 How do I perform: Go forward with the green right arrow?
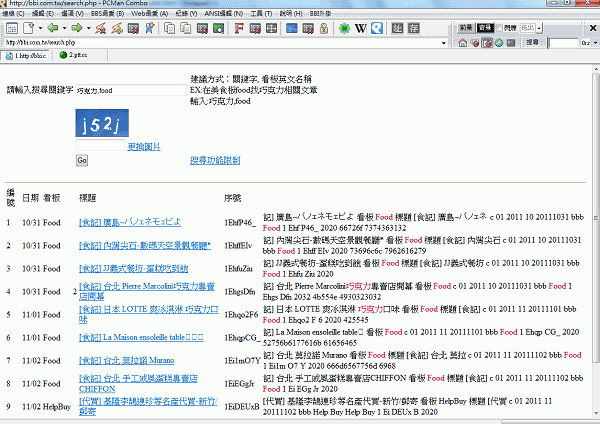(77, 28)
